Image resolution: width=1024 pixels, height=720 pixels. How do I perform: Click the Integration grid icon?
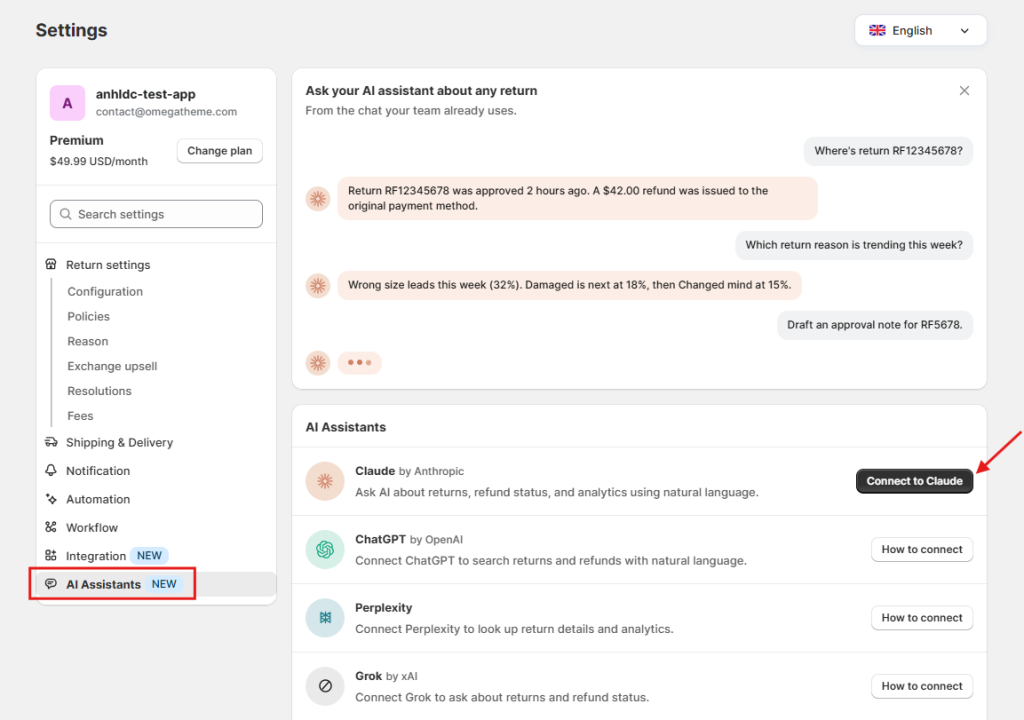point(51,555)
